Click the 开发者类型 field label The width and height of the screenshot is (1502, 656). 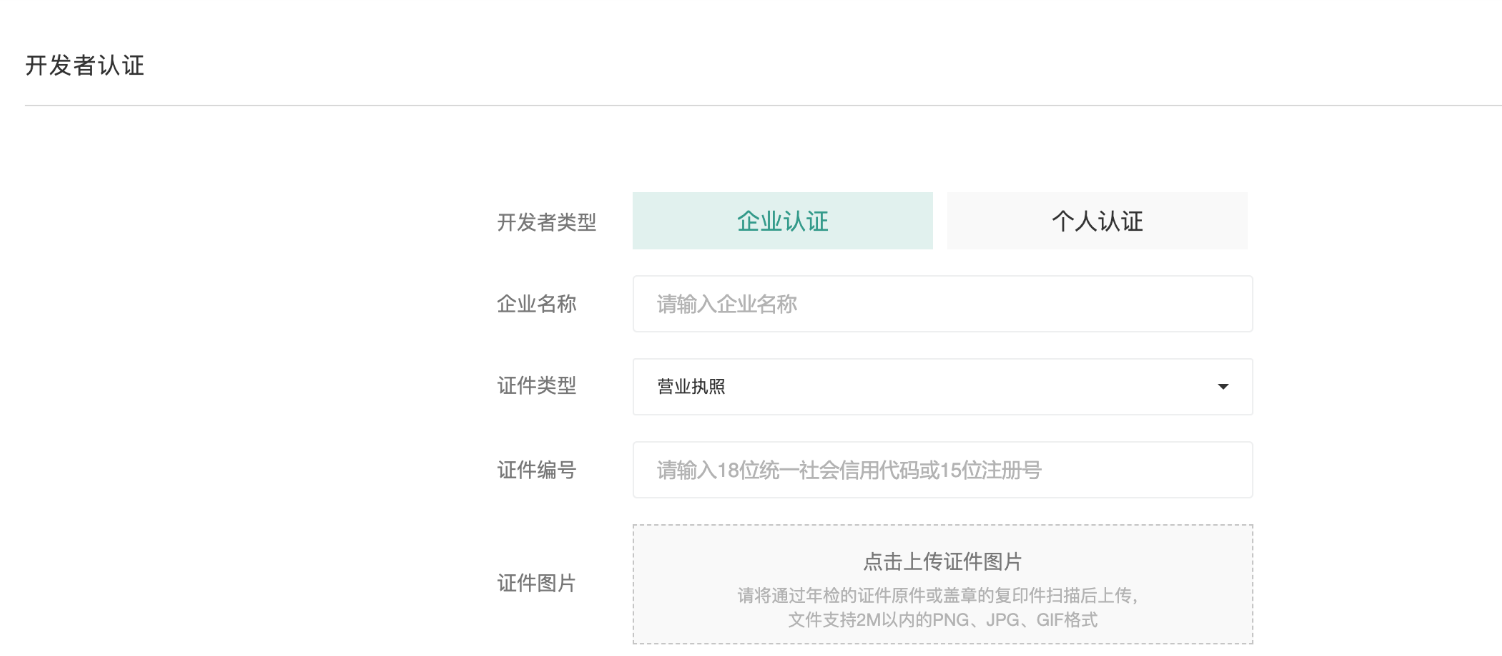[546, 222]
